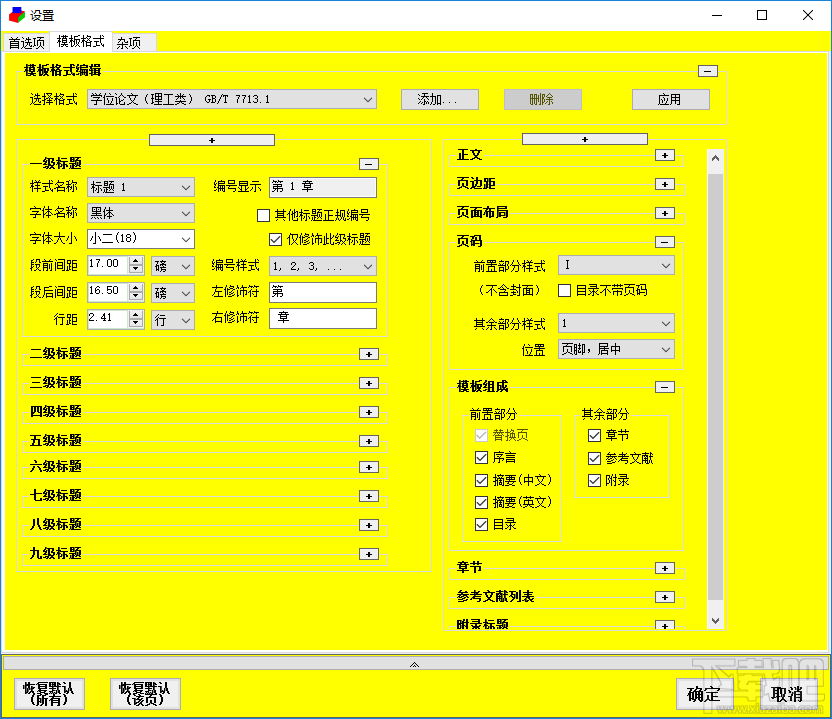Open the 字体名称 dropdown
Viewport: 832px width, 719px height.
click(141, 213)
